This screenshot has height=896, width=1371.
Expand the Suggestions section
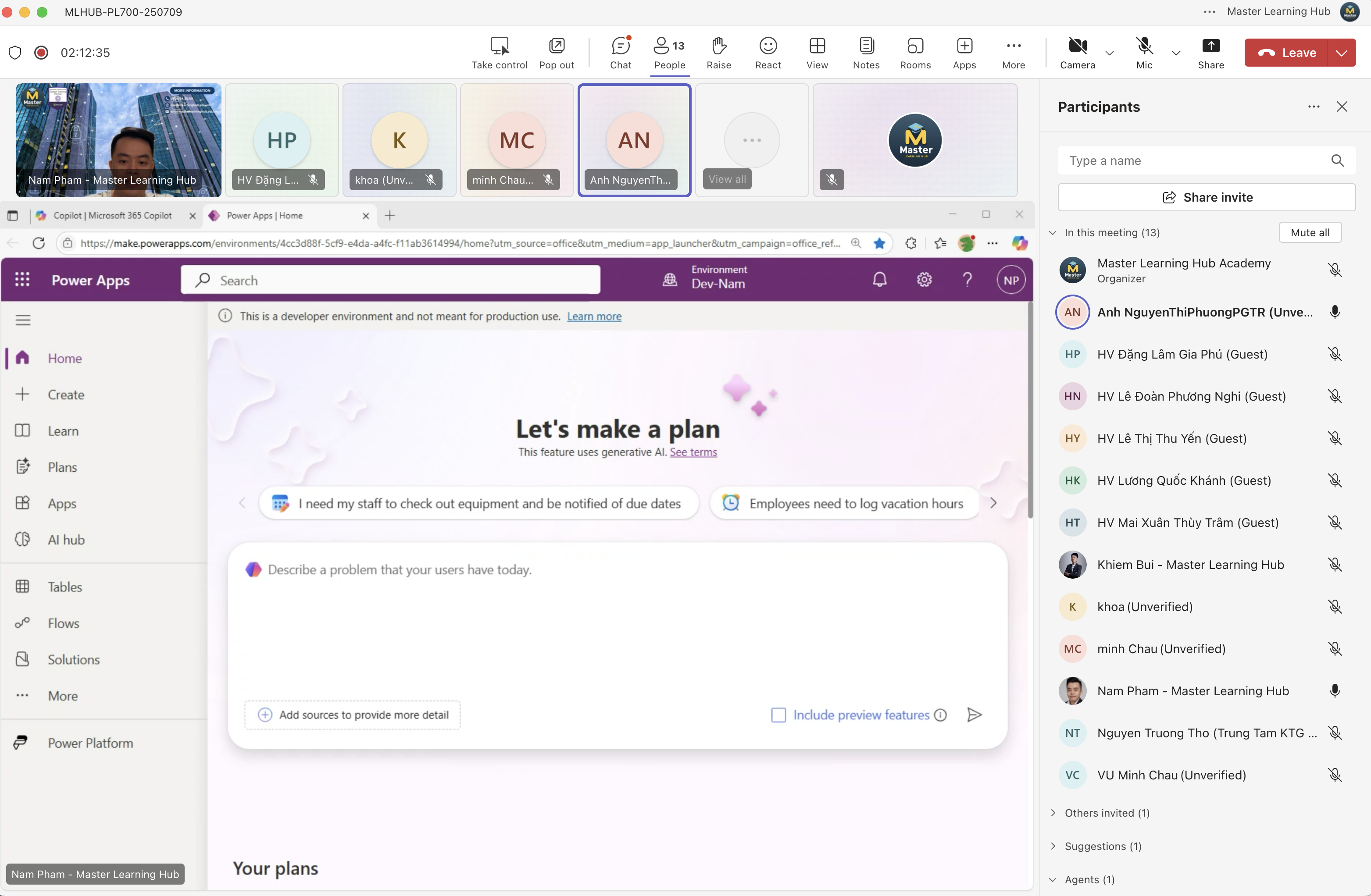1053,846
